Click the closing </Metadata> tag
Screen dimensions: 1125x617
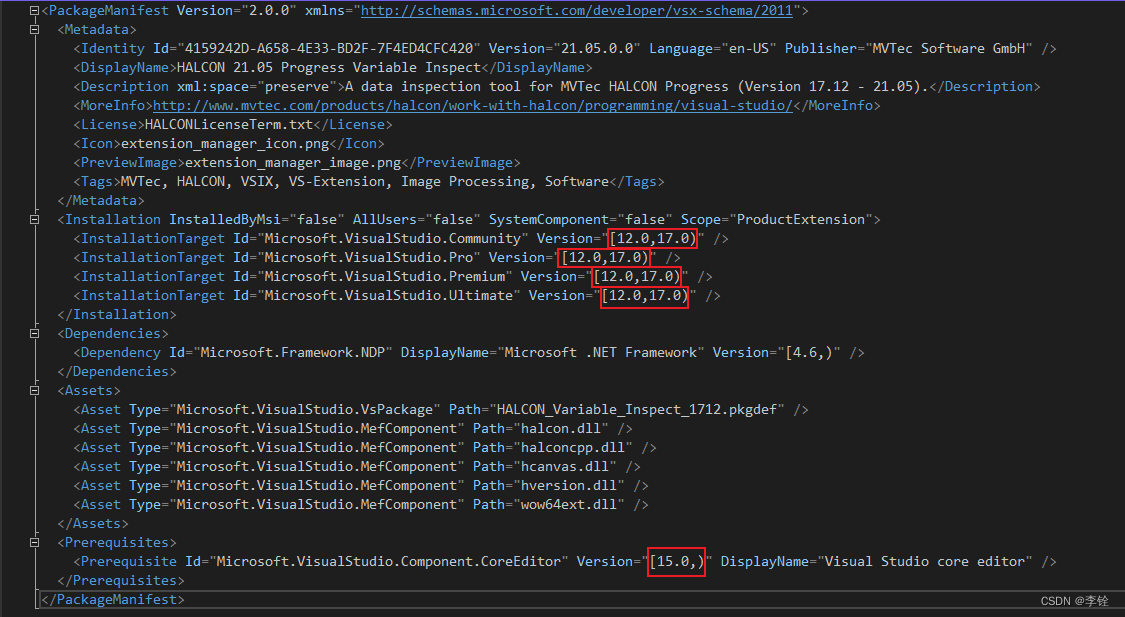100,201
